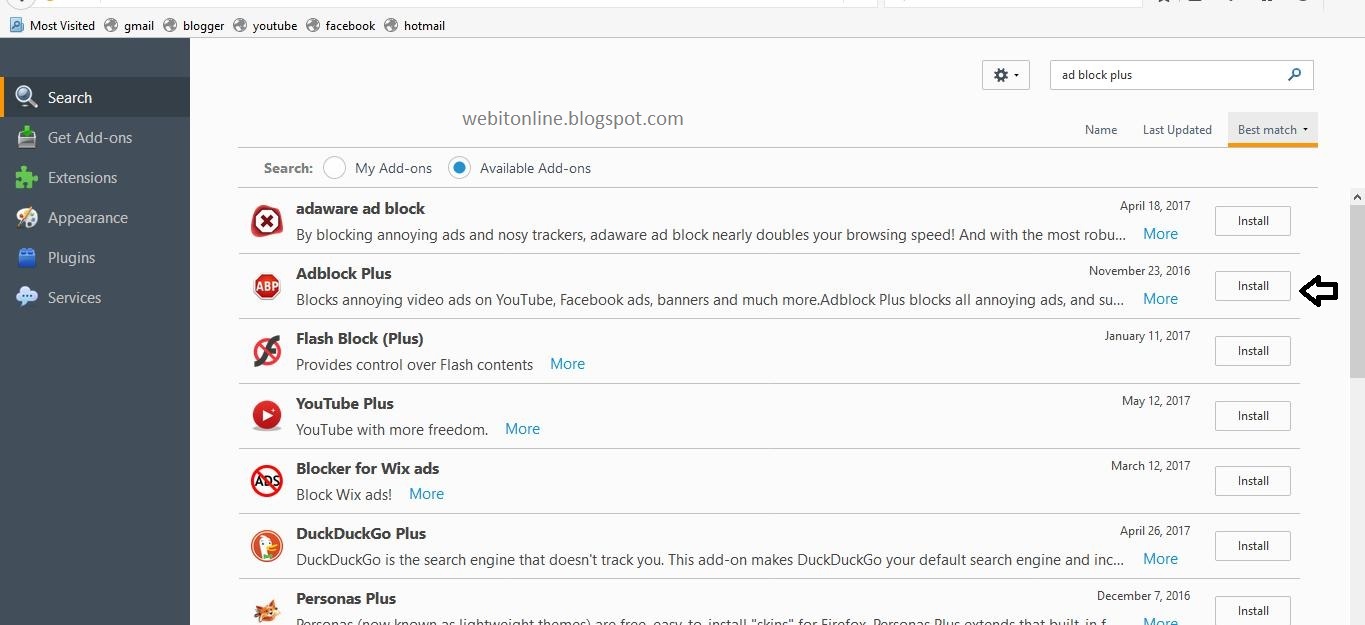
Task: Click the April 18, 2017 date
Action: click(x=1155, y=206)
